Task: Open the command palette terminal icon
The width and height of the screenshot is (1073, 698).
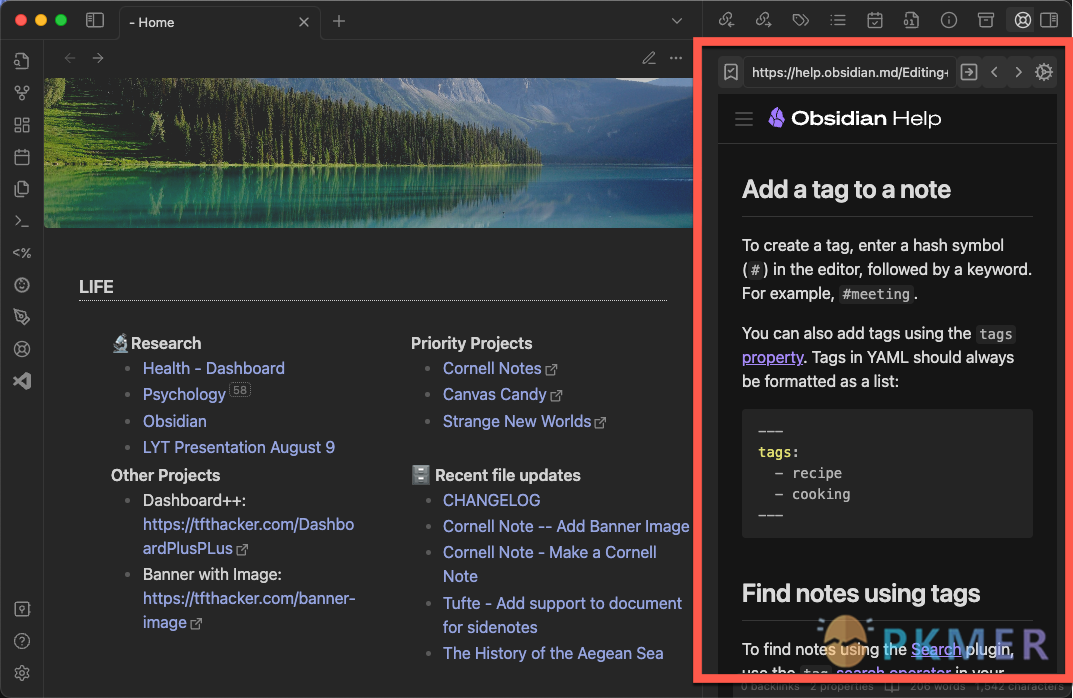Action: point(22,221)
